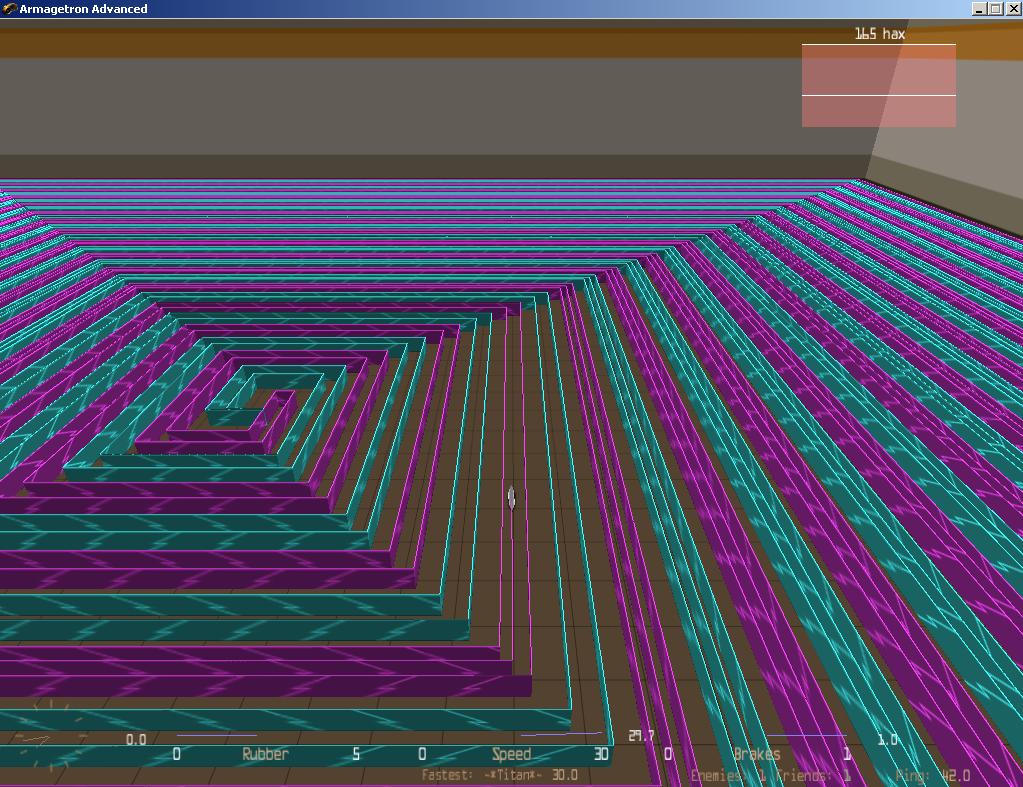The width and height of the screenshot is (1023, 787).
Task: Click the Ping 42.0 indicator
Action: coord(932,776)
